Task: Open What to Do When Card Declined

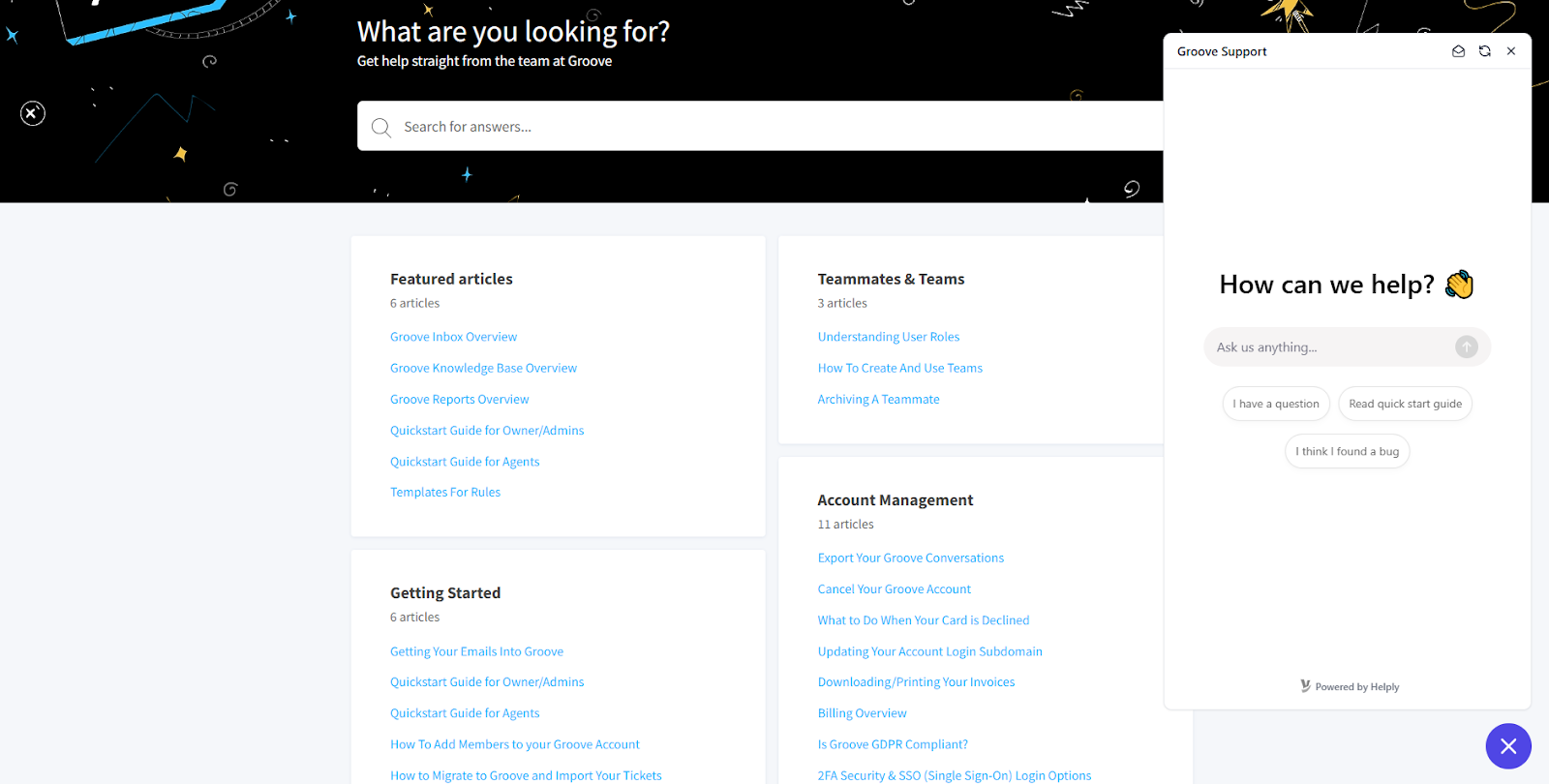Action: [923, 620]
